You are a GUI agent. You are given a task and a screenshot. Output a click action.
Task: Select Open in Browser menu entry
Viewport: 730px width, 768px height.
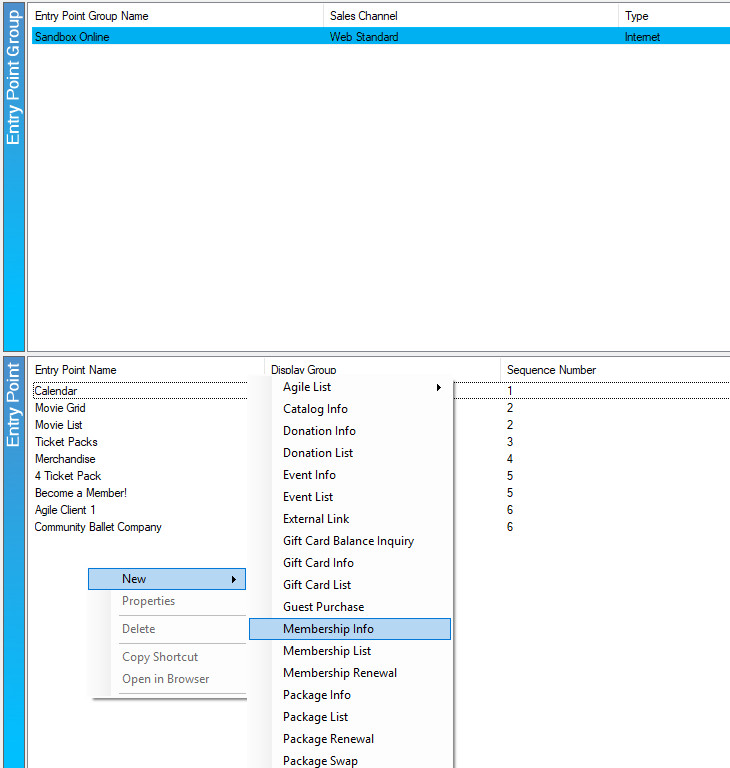click(166, 679)
